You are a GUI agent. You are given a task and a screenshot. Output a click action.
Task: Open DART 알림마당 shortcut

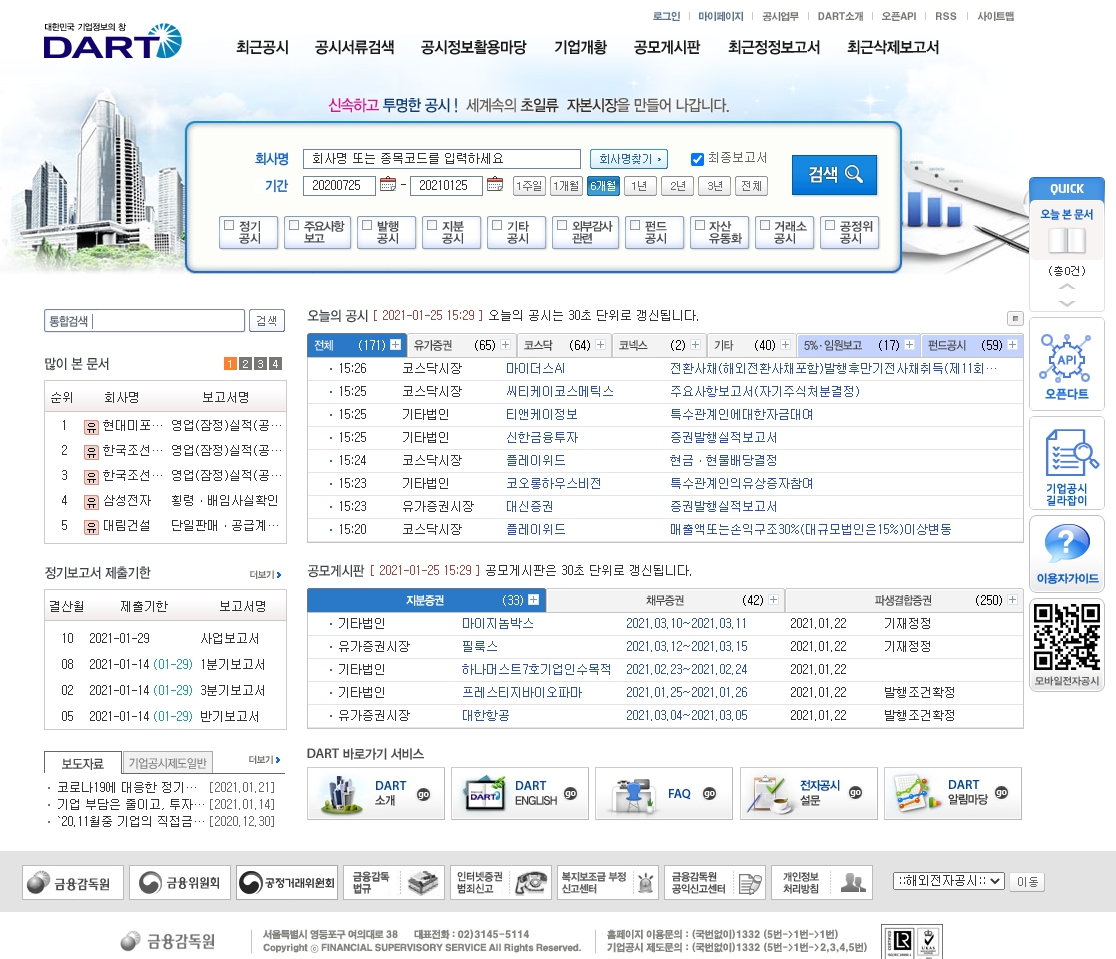click(952, 793)
